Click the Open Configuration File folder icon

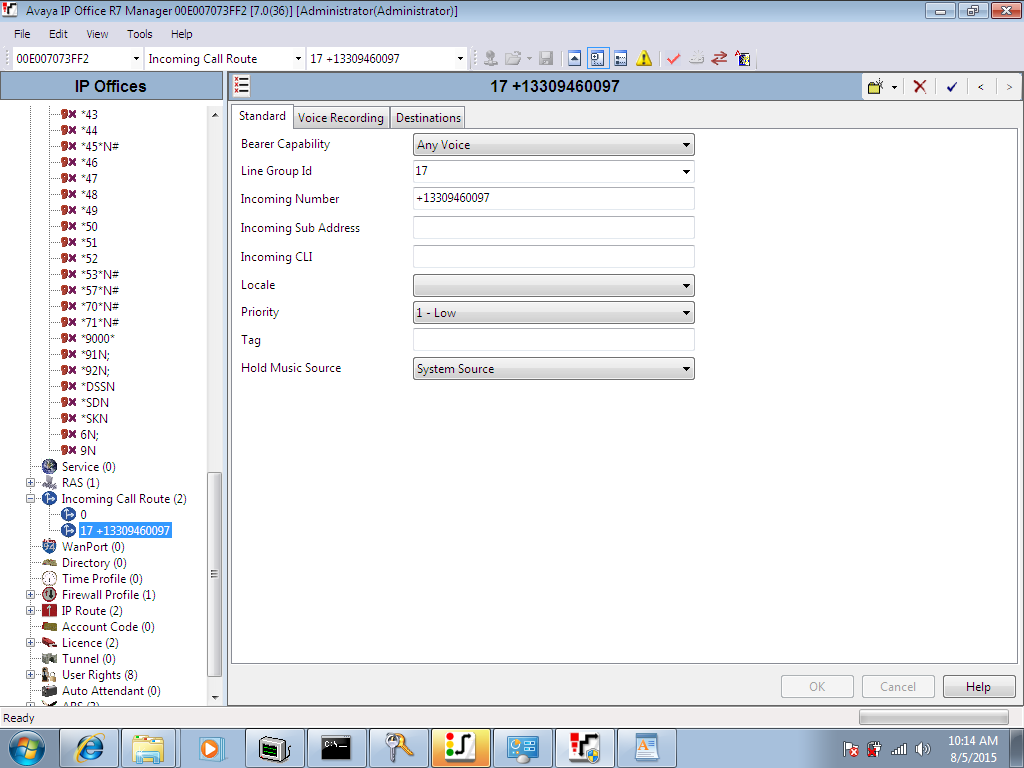tap(514, 59)
